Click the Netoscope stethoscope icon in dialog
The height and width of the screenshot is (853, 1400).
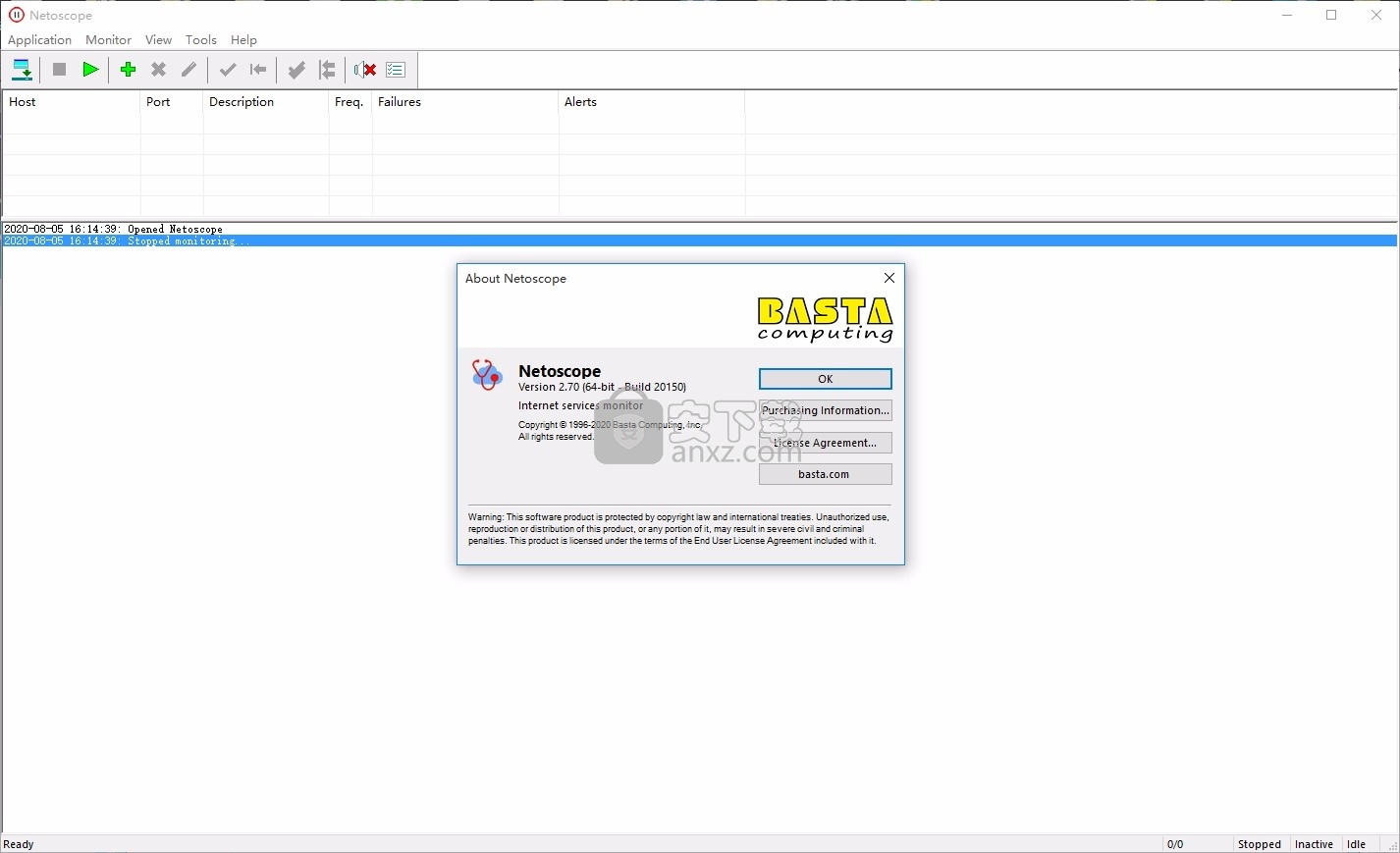tap(487, 375)
